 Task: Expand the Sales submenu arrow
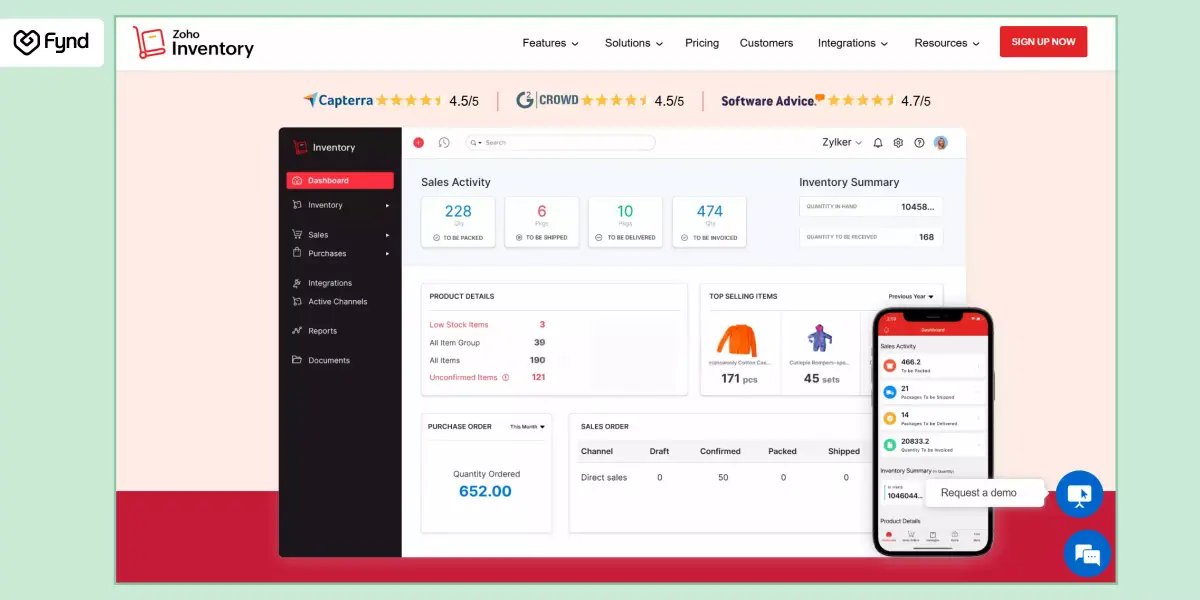tap(388, 235)
